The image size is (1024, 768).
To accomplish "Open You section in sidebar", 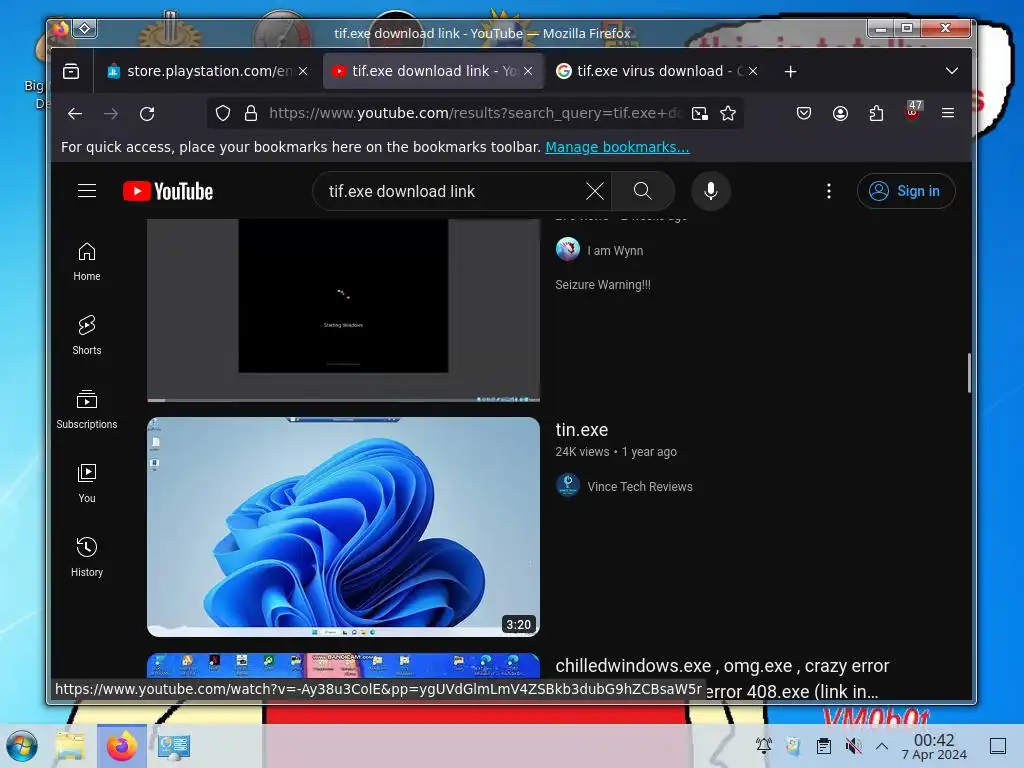I will pyautogui.click(x=87, y=483).
